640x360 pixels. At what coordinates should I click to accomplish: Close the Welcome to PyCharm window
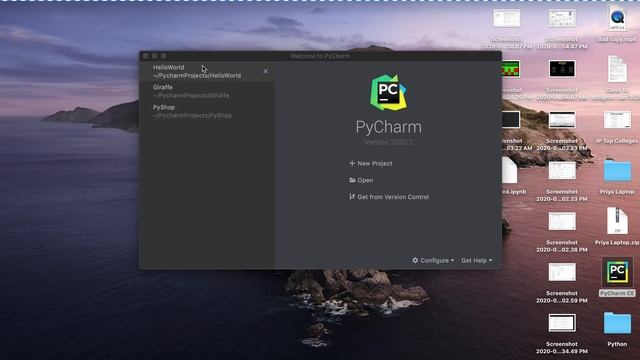tap(146, 56)
